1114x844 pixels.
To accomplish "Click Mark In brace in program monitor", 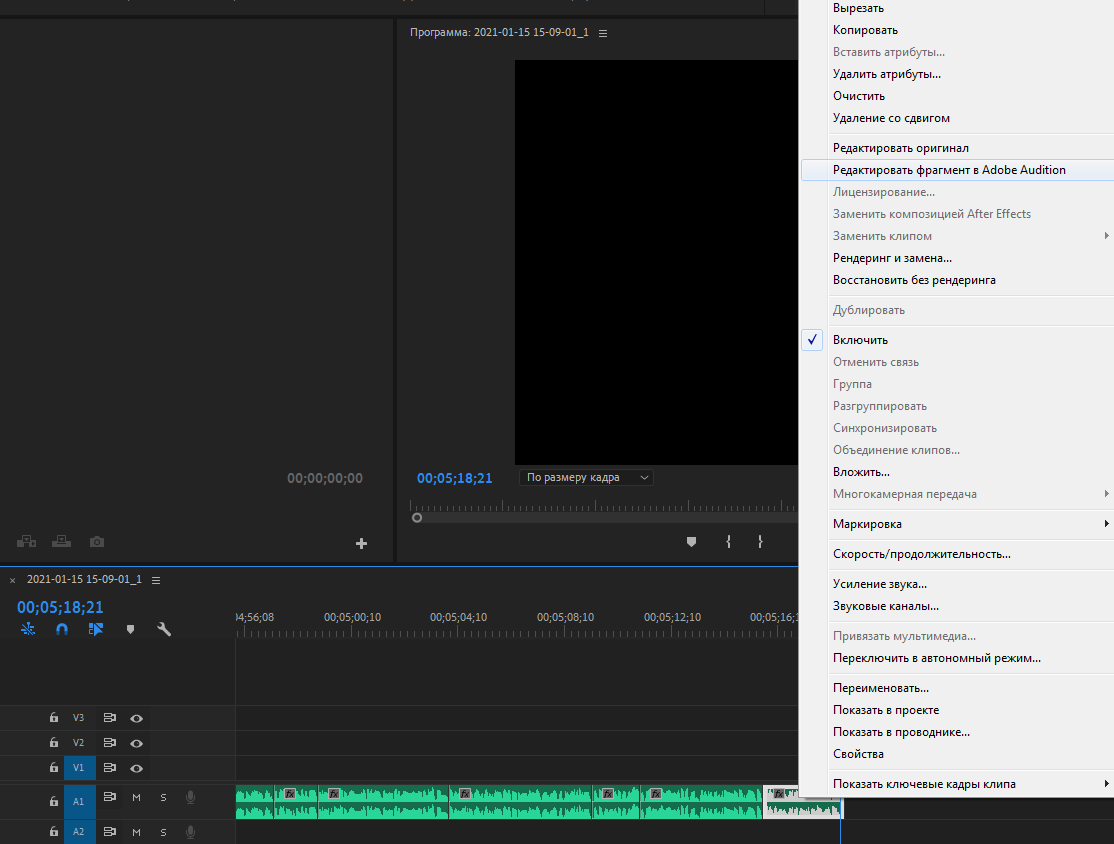I will pos(728,542).
